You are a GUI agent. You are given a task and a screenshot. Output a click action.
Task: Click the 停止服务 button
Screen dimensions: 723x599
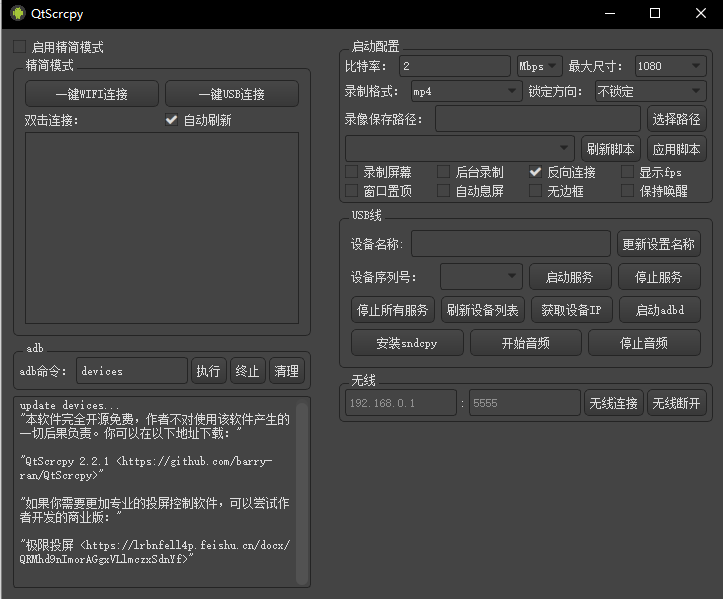click(x=659, y=277)
